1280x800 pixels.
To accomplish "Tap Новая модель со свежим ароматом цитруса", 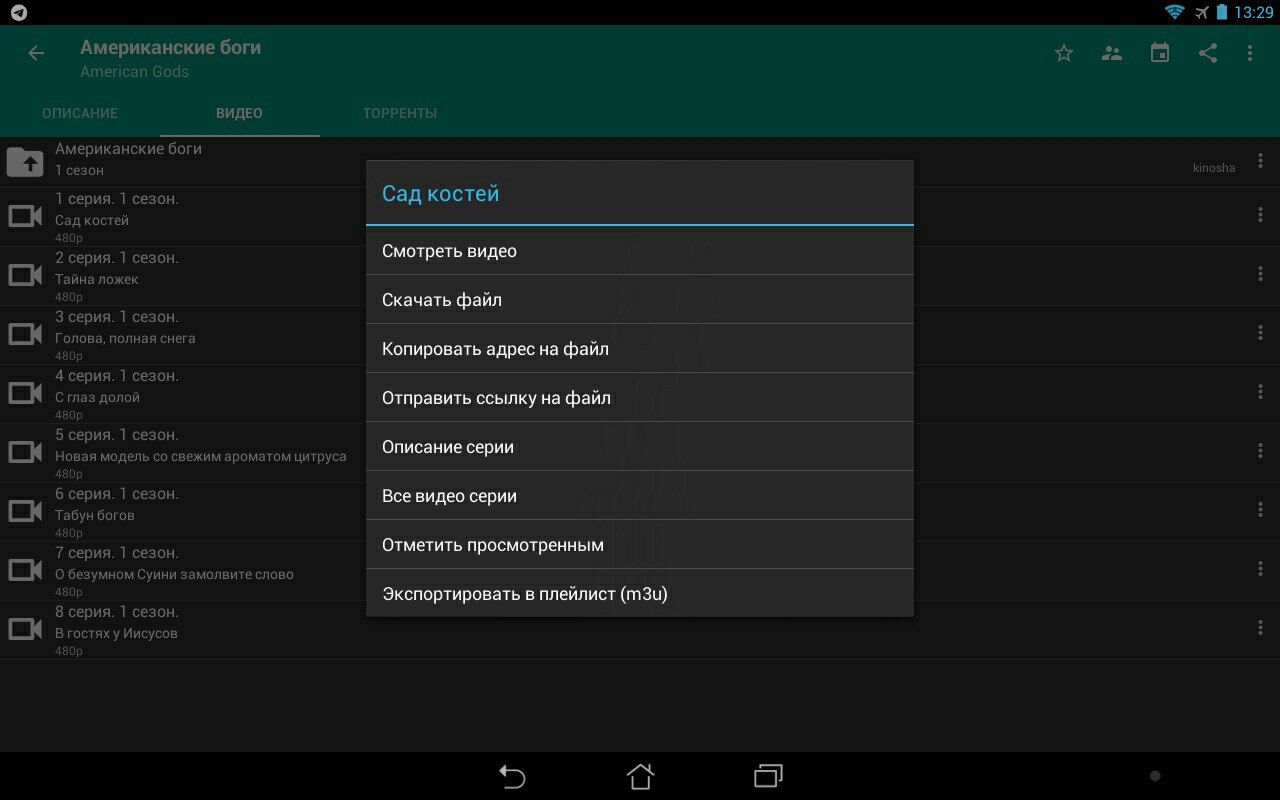I will pyautogui.click(x=201, y=456).
